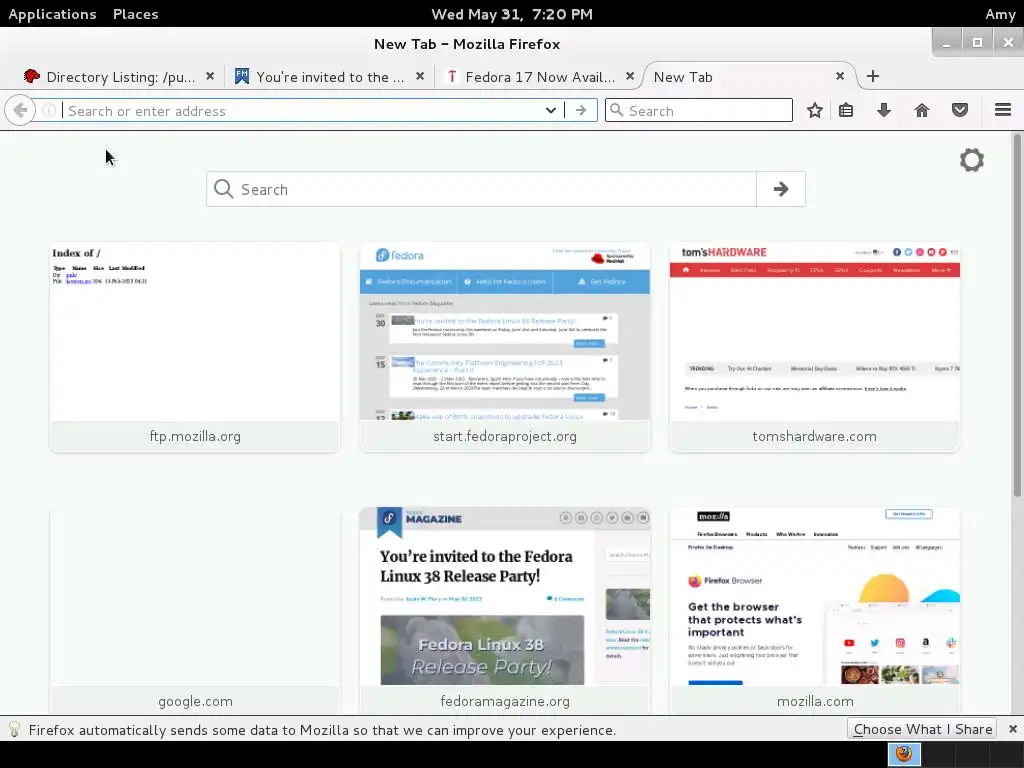
Task: Show bookmarks list icon
Action: [846, 110]
